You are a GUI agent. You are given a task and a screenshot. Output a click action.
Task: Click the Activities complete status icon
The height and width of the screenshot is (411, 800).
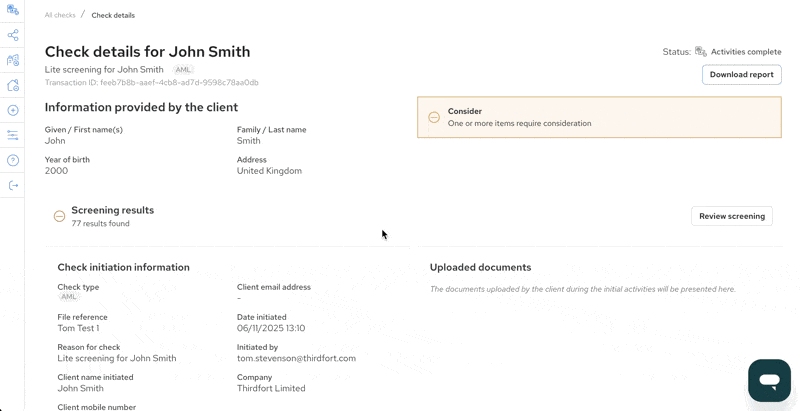click(701, 52)
